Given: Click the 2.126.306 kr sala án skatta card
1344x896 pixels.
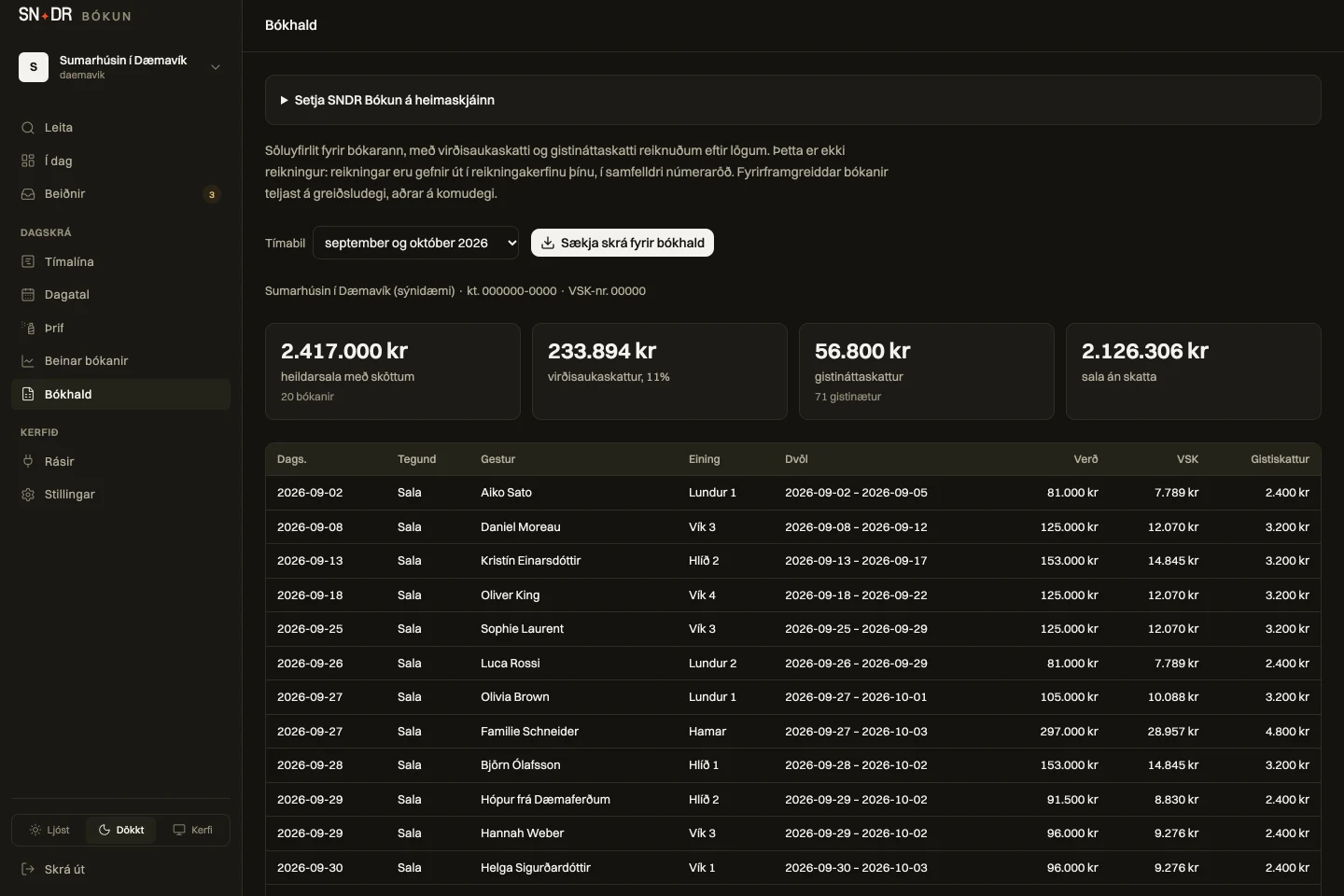Looking at the screenshot, I should (x=1194, y=371).
